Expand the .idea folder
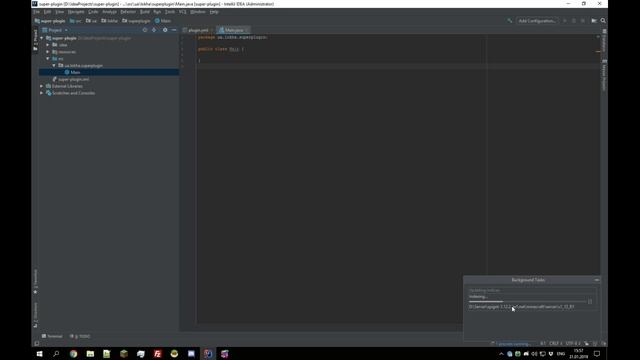Screen dimensions: 640x360 pos(48,45)
